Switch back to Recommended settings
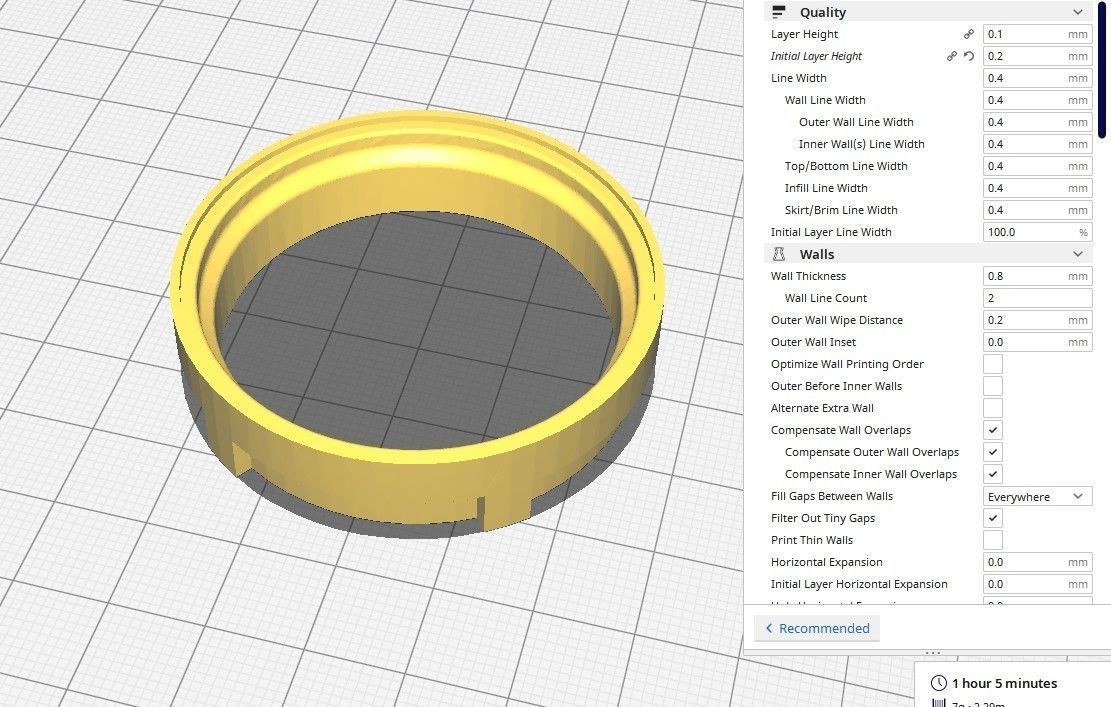1111x707 pixels. click(817, 628)
